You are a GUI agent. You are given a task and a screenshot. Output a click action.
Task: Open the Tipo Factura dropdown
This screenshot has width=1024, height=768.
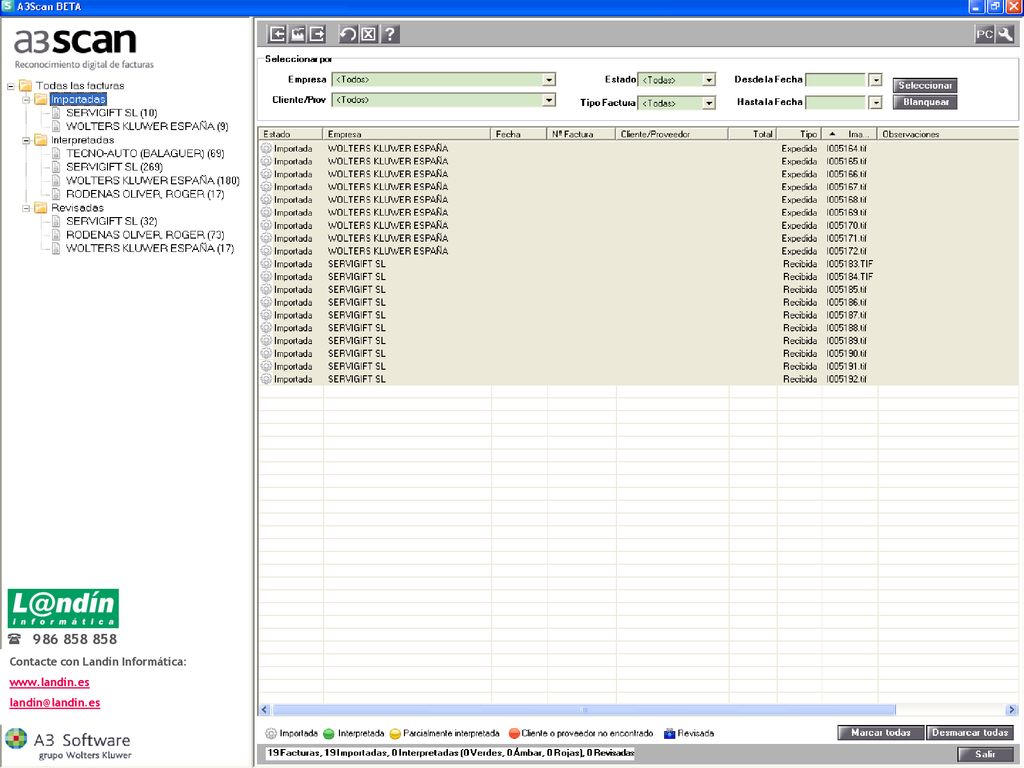(x=709, y=103)
